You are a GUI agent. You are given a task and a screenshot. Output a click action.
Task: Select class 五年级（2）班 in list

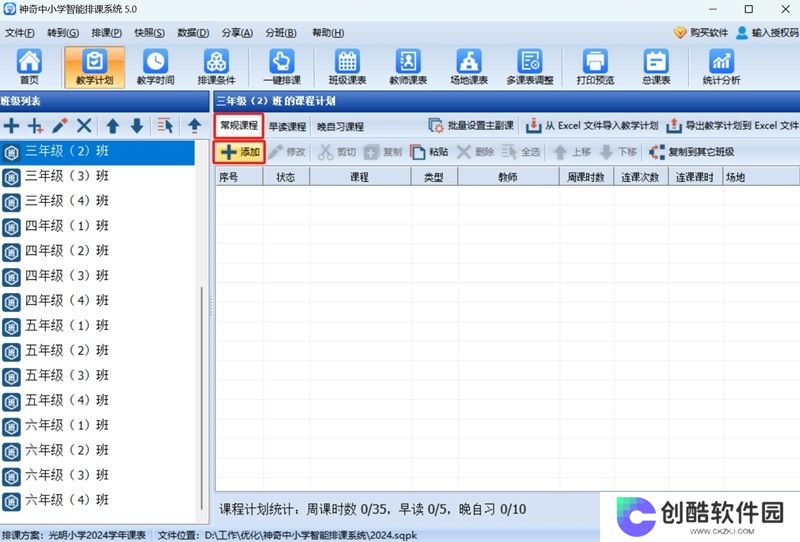tap(97, 351)
